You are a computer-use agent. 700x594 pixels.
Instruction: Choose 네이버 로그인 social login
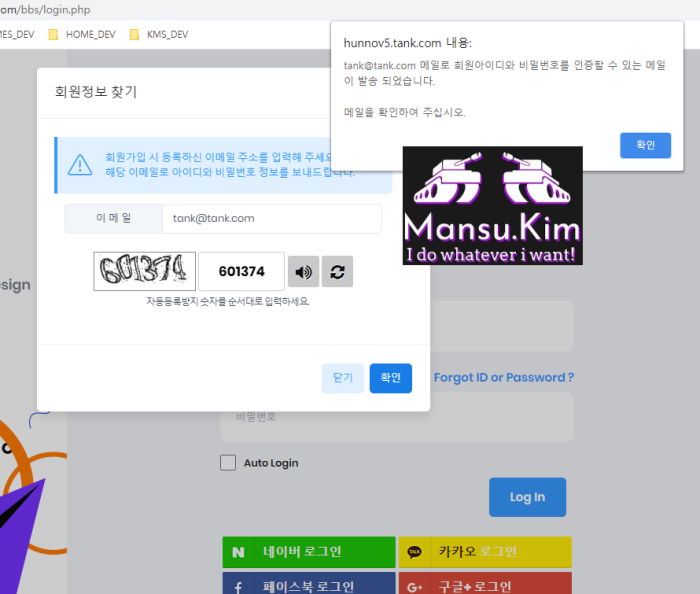(309, 552)
